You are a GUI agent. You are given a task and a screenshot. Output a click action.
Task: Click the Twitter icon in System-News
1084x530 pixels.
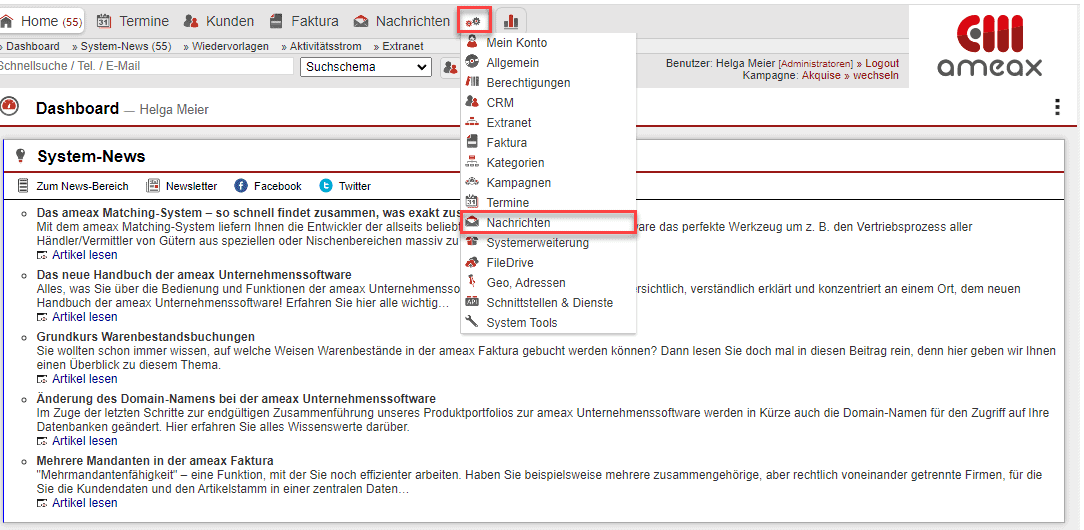click(326, 186)
